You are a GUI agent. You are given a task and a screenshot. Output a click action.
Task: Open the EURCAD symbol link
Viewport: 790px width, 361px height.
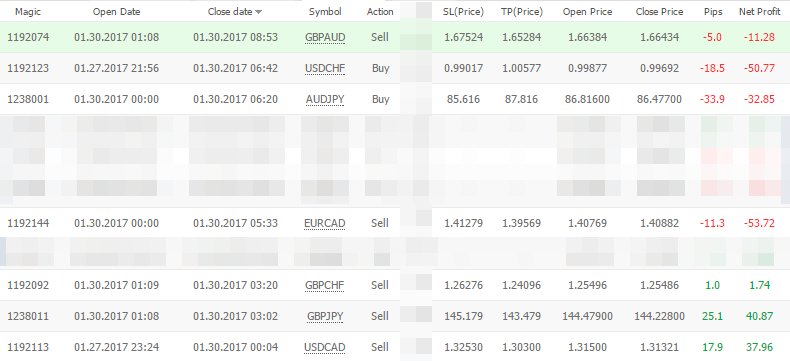point(325,223)
